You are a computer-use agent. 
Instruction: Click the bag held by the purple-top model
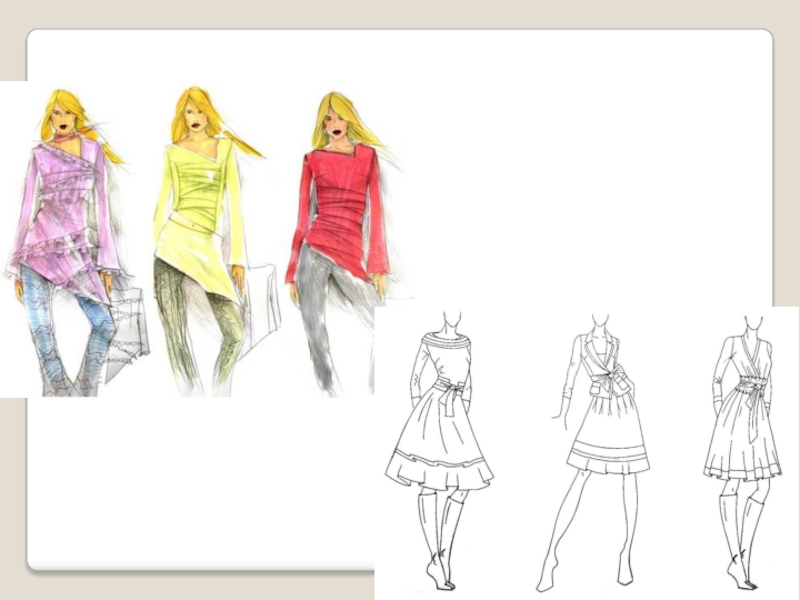coord(127,318)
